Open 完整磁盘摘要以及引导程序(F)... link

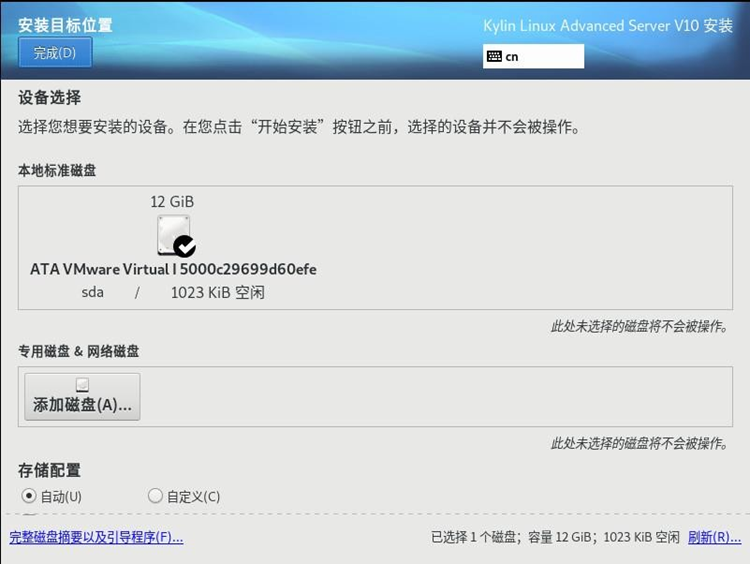pos(96,537)
